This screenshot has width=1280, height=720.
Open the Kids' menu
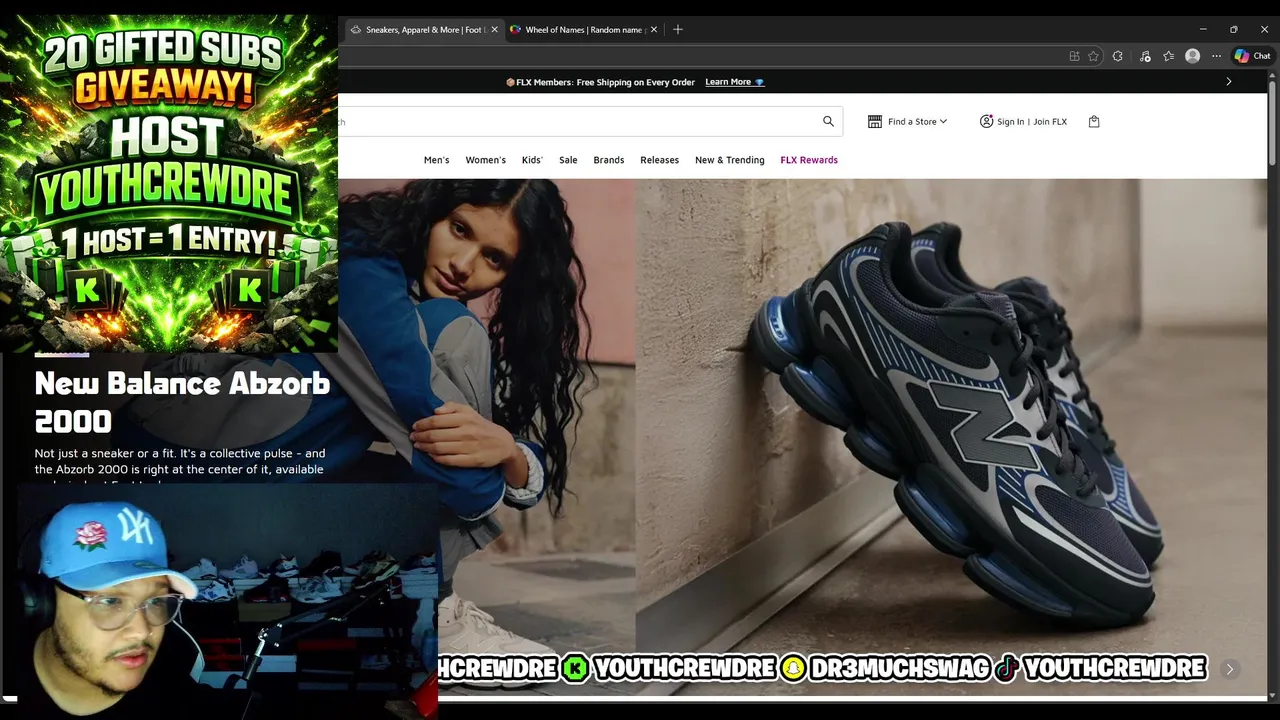[x=532, y=160]
